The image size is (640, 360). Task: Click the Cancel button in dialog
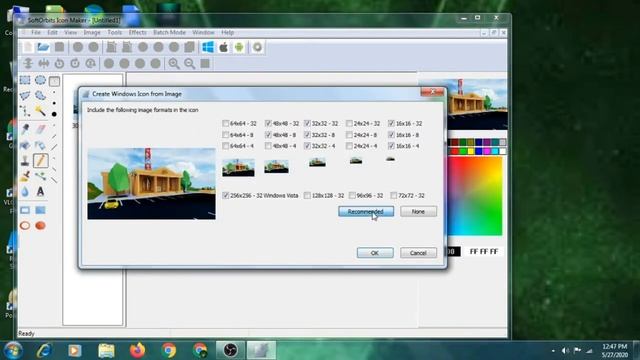pyautogui.click(x=418, y=253)
